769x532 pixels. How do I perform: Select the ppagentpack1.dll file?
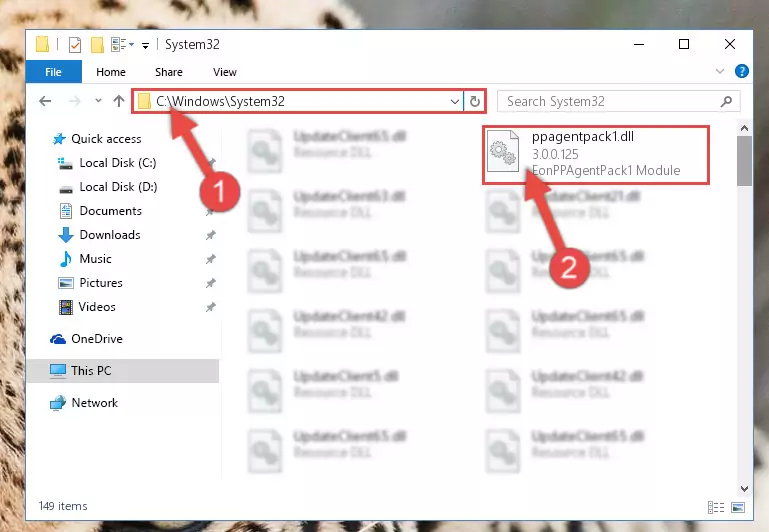596,154
